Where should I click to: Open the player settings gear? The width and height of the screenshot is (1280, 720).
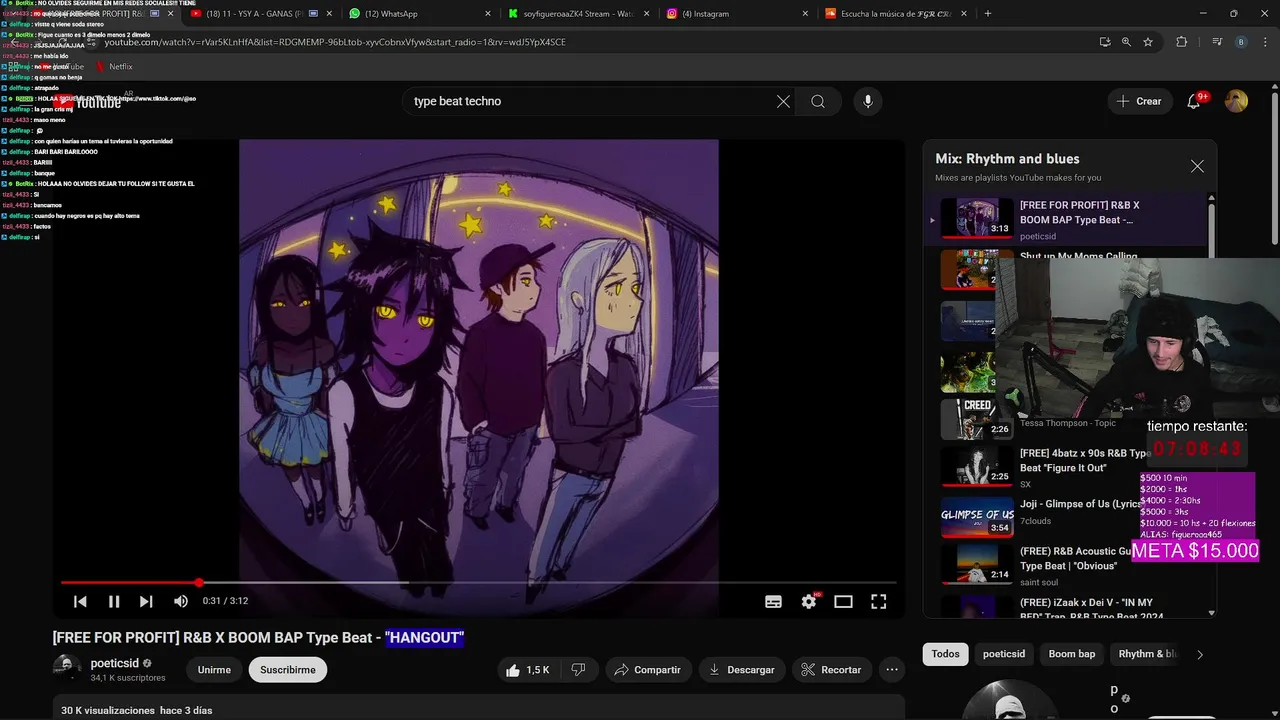809,601
